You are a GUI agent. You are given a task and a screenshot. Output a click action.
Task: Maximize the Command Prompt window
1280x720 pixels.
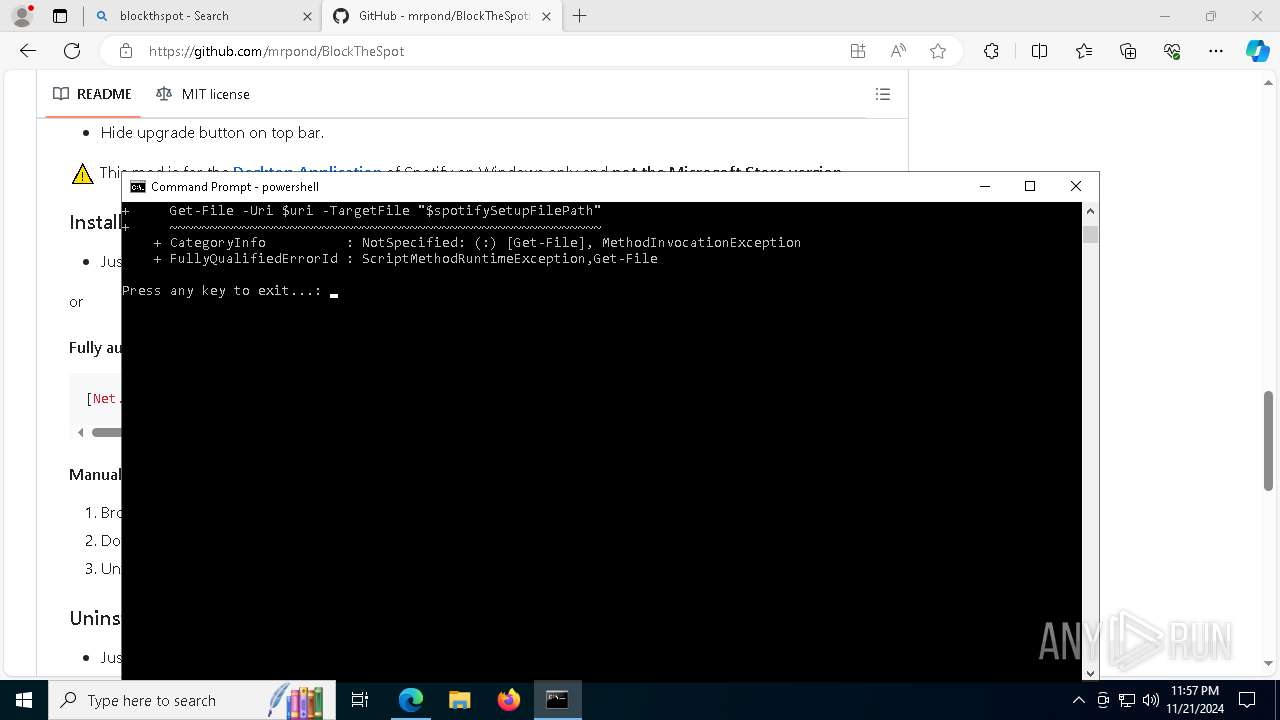1030,187
